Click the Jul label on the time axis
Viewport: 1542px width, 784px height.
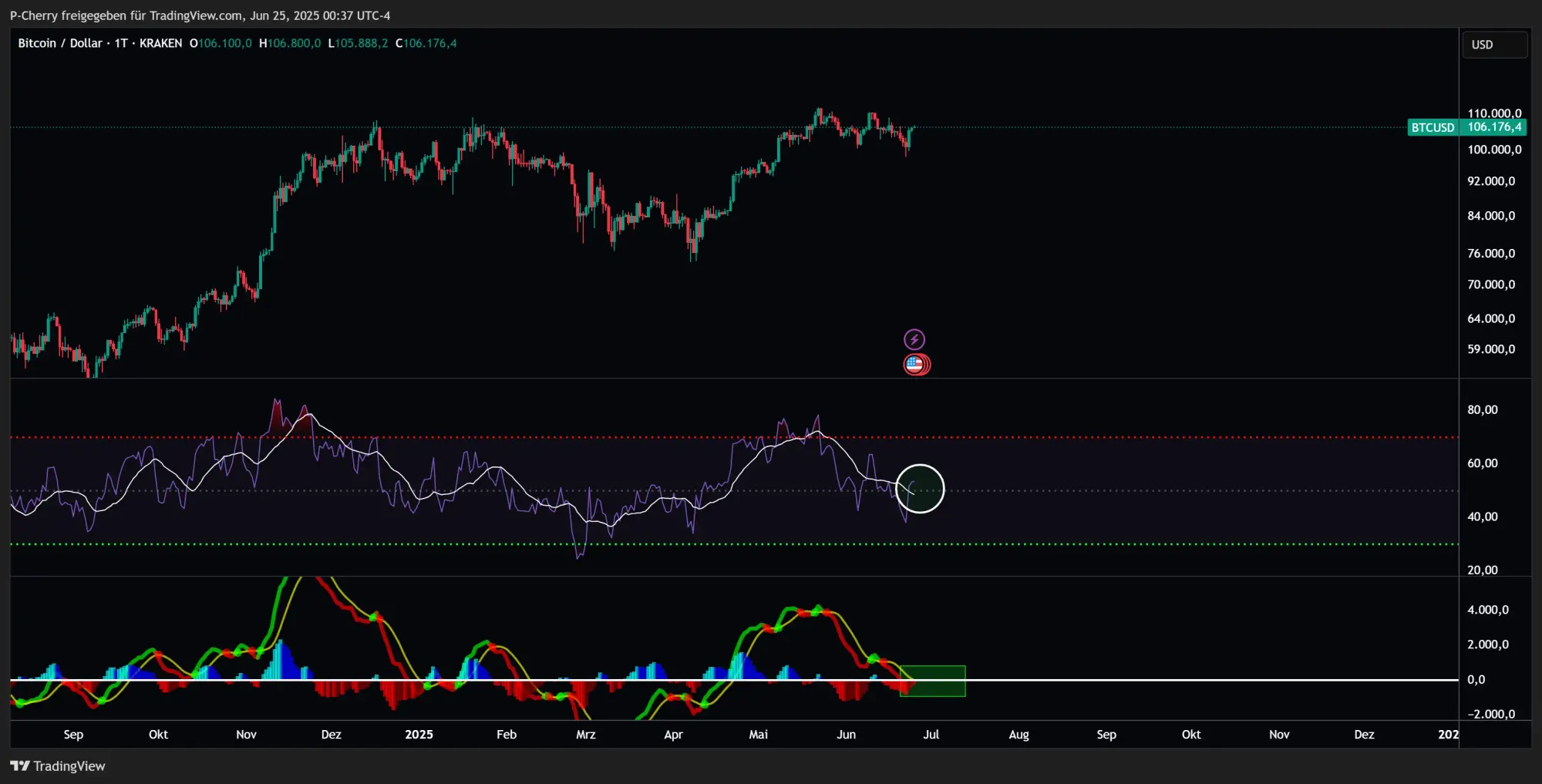(x=931, y=734)
